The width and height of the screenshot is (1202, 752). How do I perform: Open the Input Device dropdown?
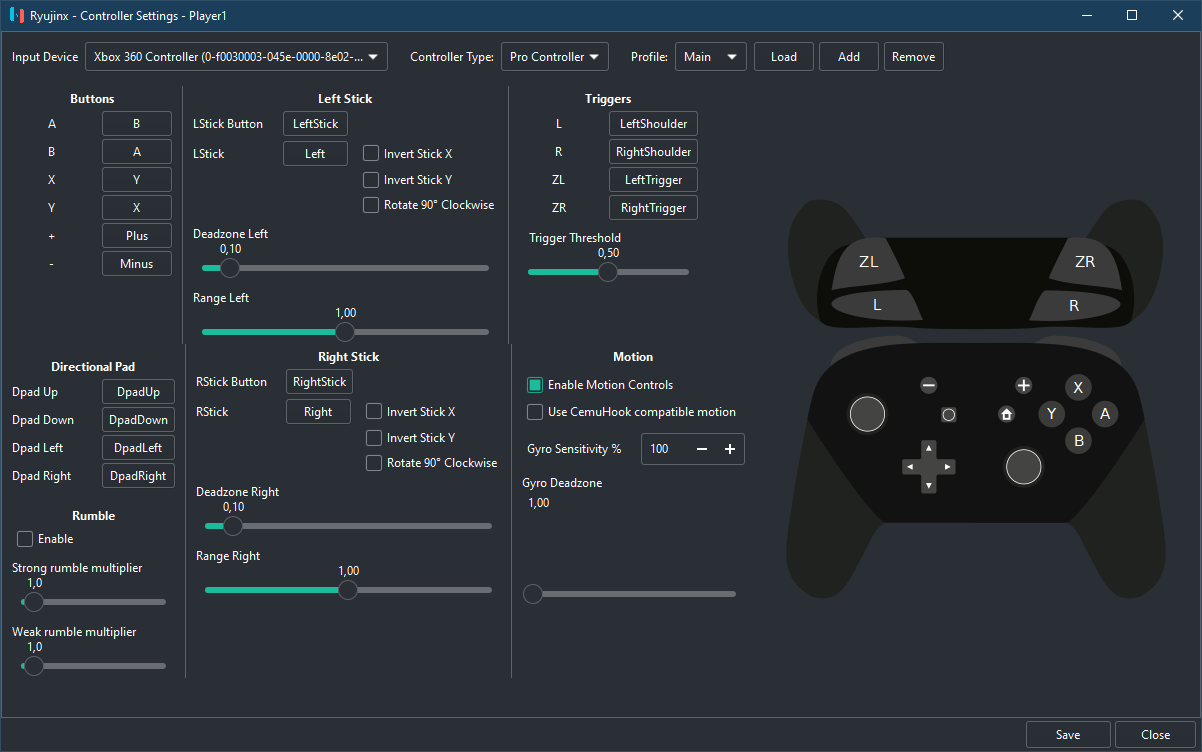point(236,57)
